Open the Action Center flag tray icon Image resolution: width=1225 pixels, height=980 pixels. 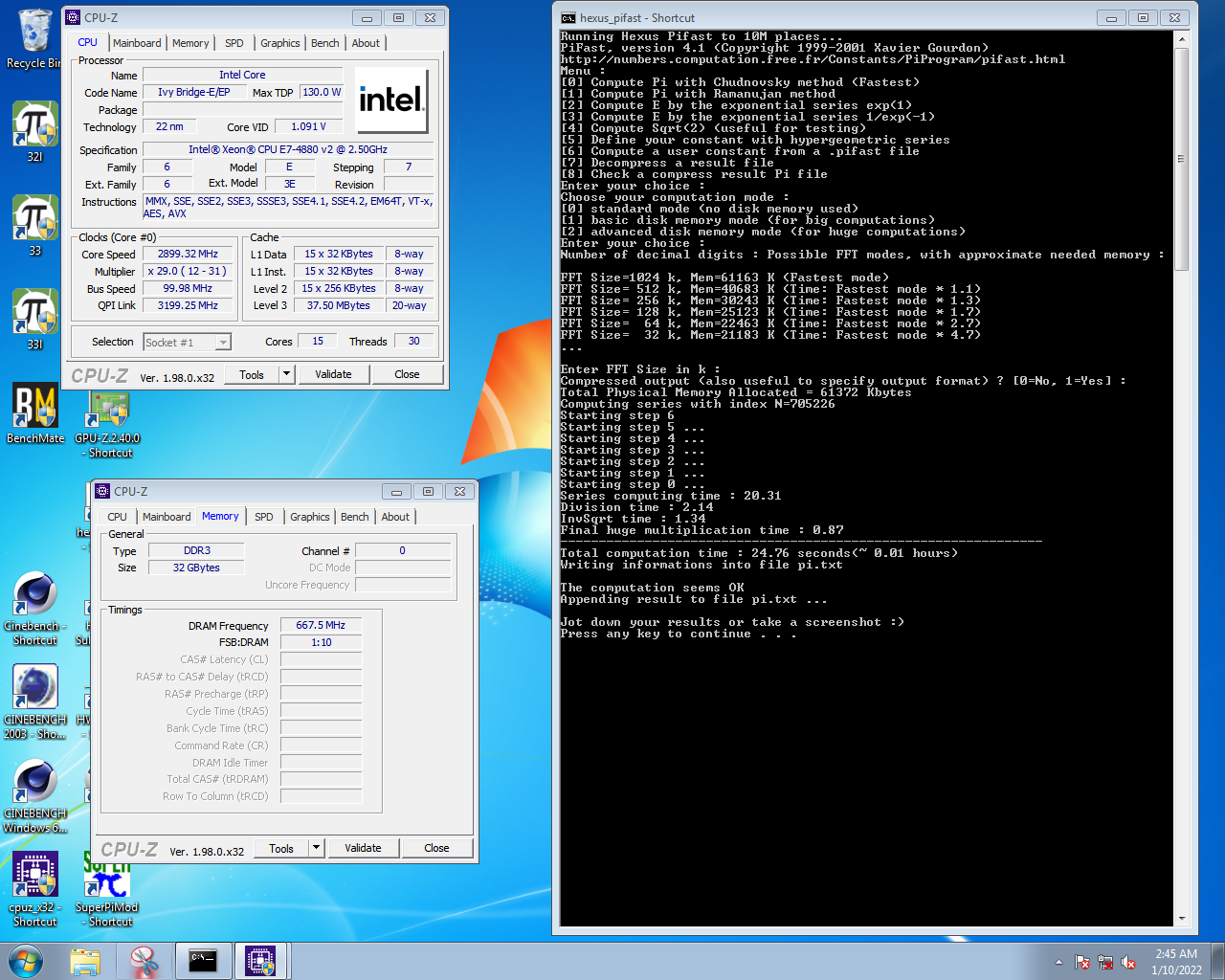coord(1082,962)
